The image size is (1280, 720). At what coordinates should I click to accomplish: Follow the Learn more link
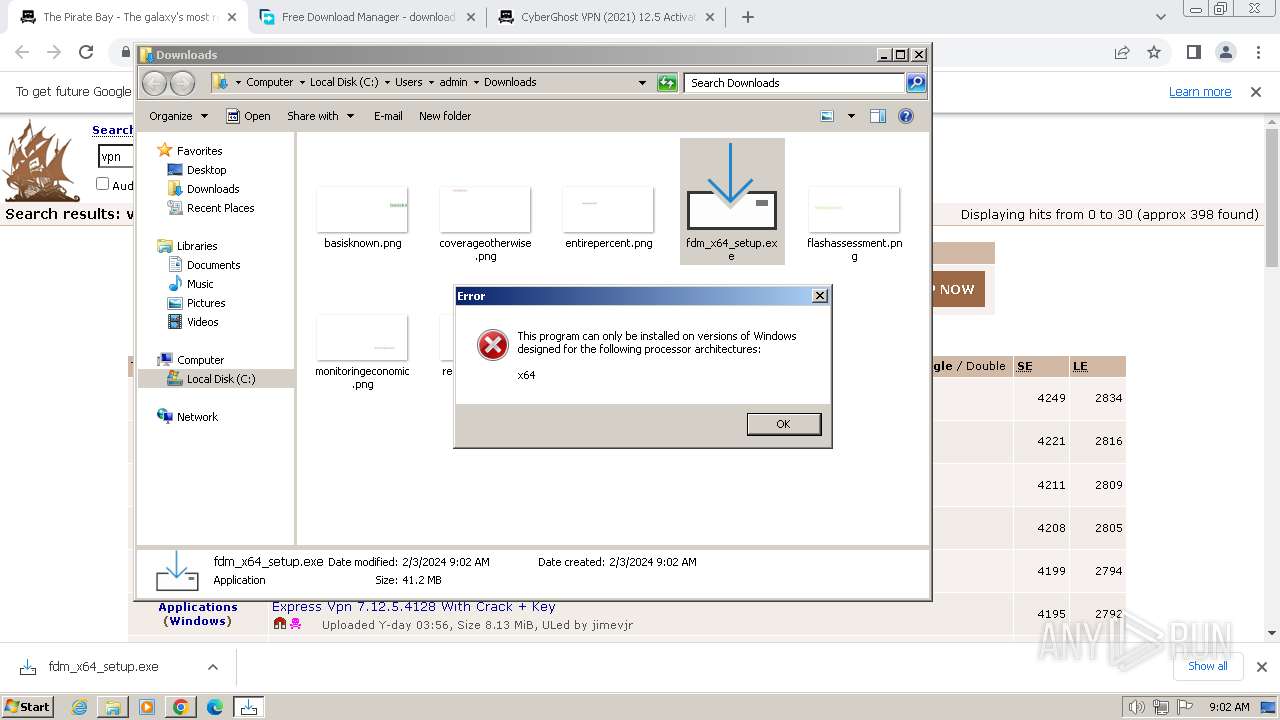pyautogui.click(x=1200, y=92)
